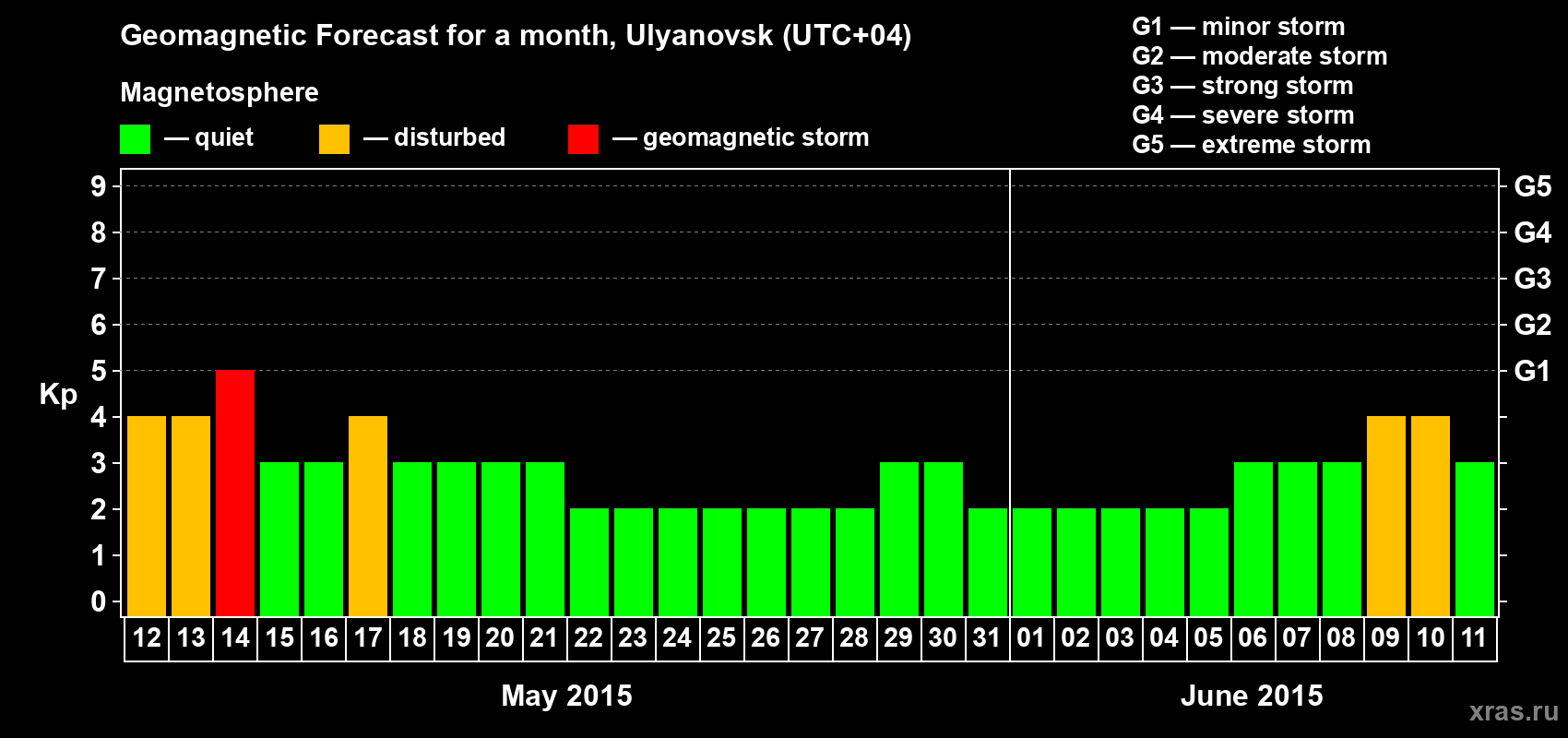Click the right axis 'G3' label
Screen dimensions: 1568x738
pyautogui.click(x=1533, y=279)
